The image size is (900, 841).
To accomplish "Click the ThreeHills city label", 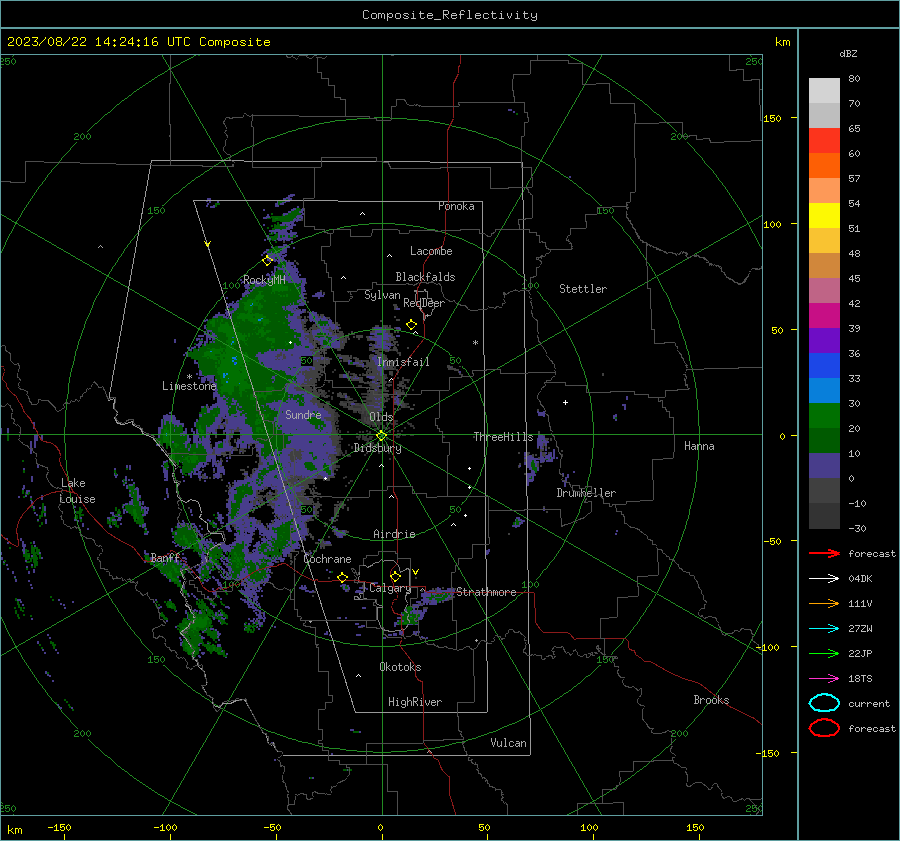I will click(x=503, y=437).
